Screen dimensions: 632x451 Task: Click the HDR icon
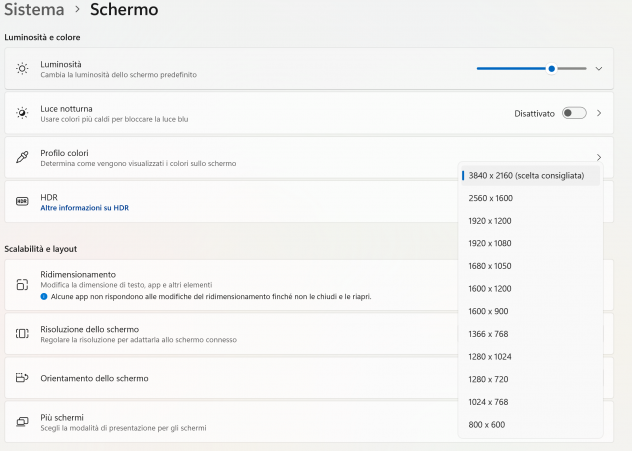(22, 201)
